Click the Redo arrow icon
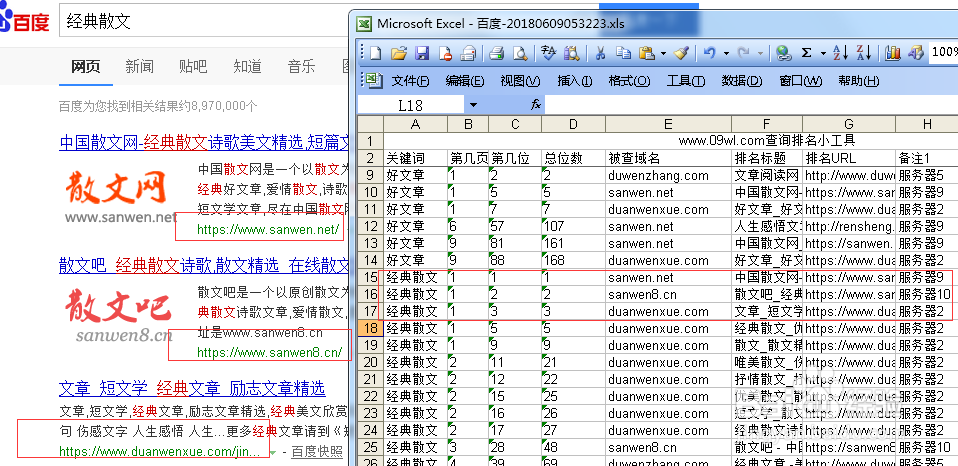958x466 pixels. [x=744, y=53]
